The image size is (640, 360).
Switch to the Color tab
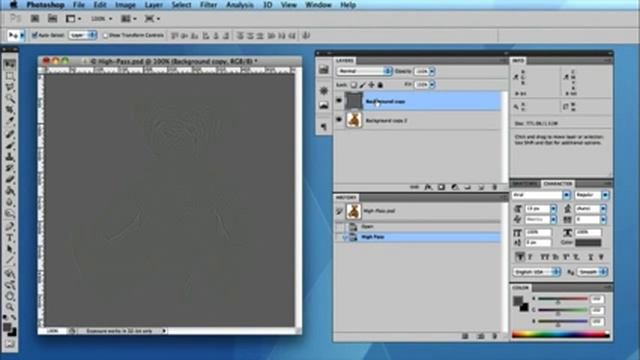coord(520,288)
